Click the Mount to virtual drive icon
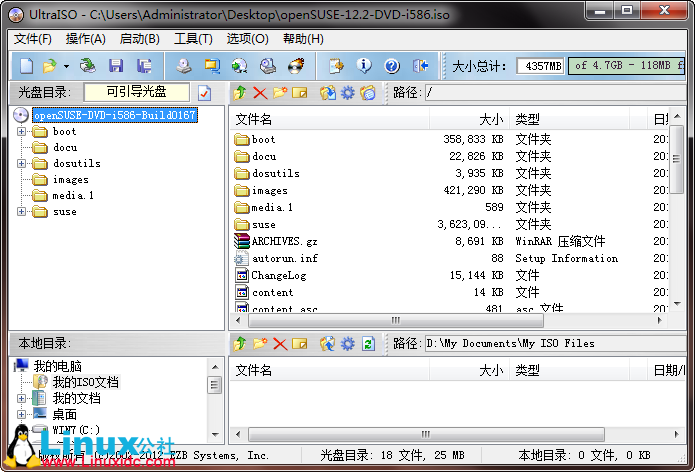 point(268,66)
